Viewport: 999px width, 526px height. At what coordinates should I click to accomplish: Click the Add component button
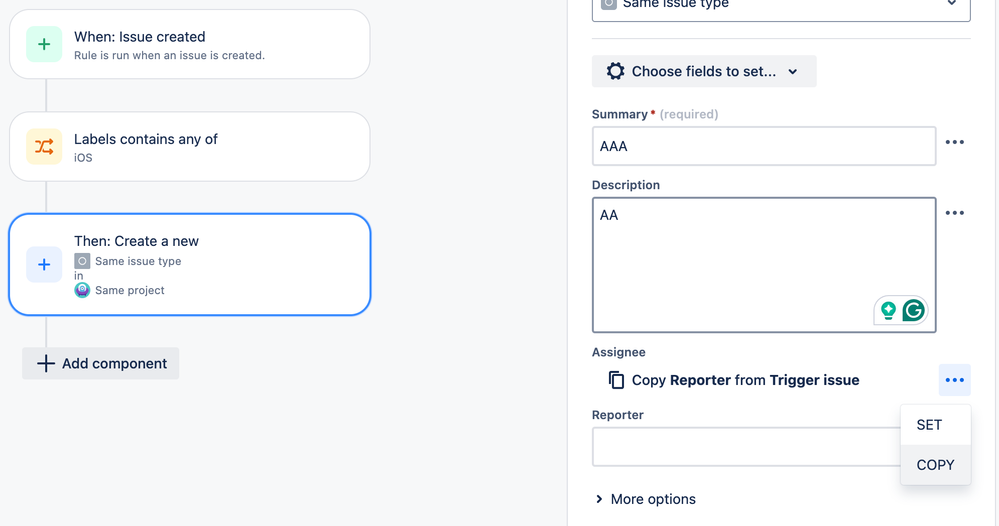(x=101, y=364)
